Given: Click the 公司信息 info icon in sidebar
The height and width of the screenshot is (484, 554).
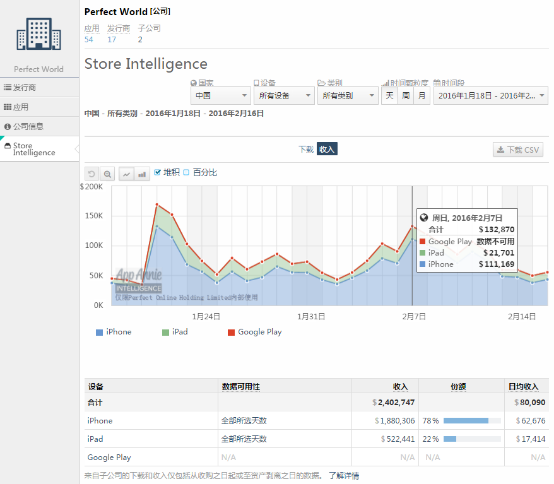Looking at the screenshot, I should tap(7, 126).
